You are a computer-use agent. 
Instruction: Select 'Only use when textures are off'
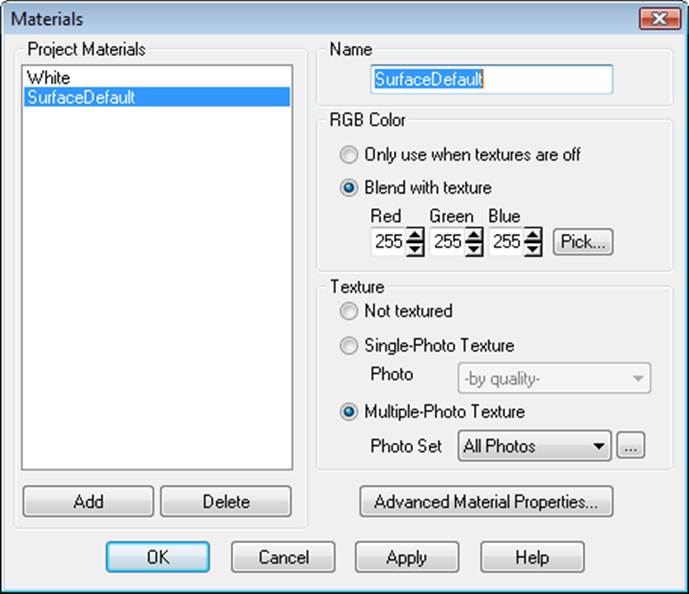(x=348, y=155)
